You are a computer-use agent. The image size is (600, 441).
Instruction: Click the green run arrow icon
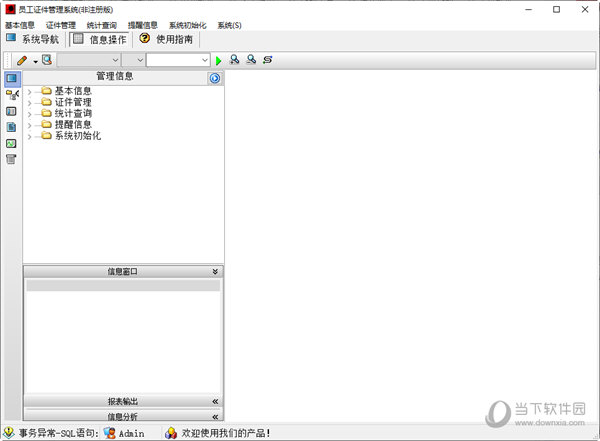click(218, 60)
